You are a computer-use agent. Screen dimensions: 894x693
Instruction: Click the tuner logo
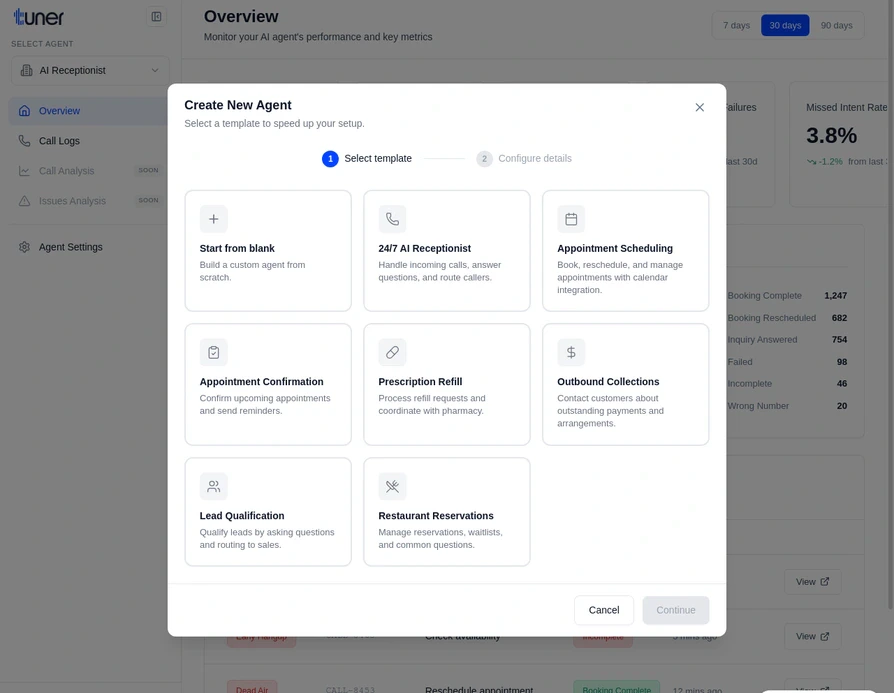(x=40, y=16)
